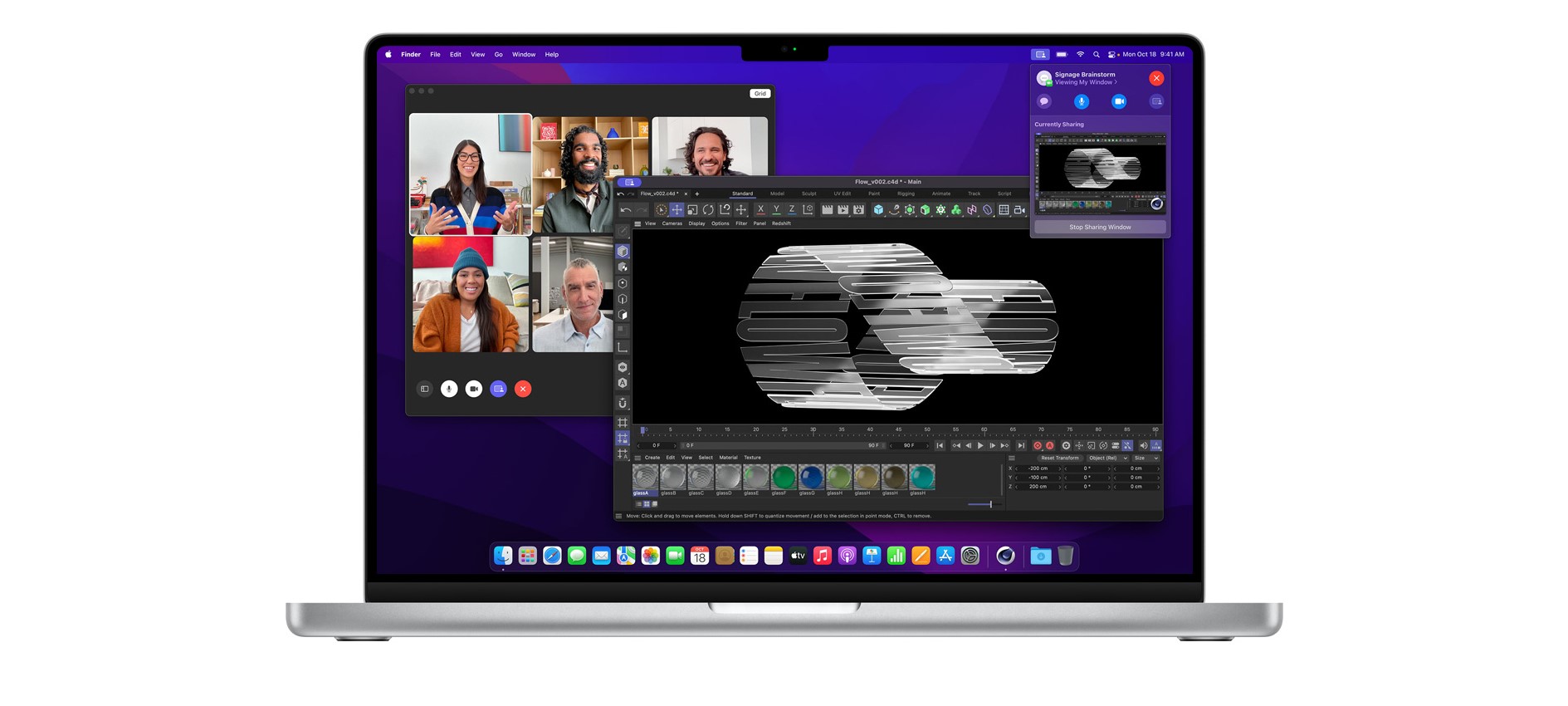
Task: Open material manager hamburger menu beside Create
Action: click(x=637, y=458)
